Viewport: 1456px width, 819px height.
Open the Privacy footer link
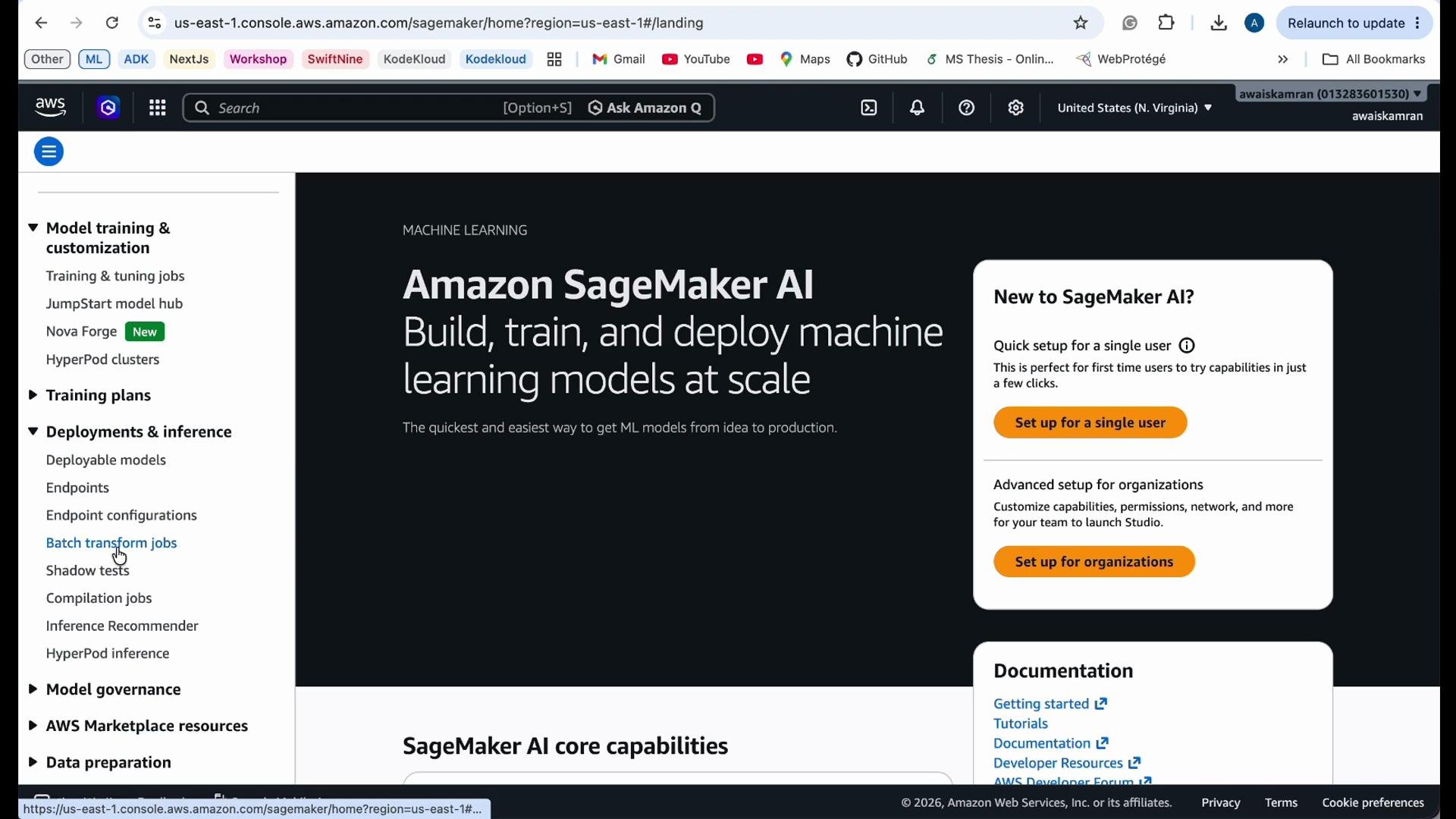pos(1221,803)
